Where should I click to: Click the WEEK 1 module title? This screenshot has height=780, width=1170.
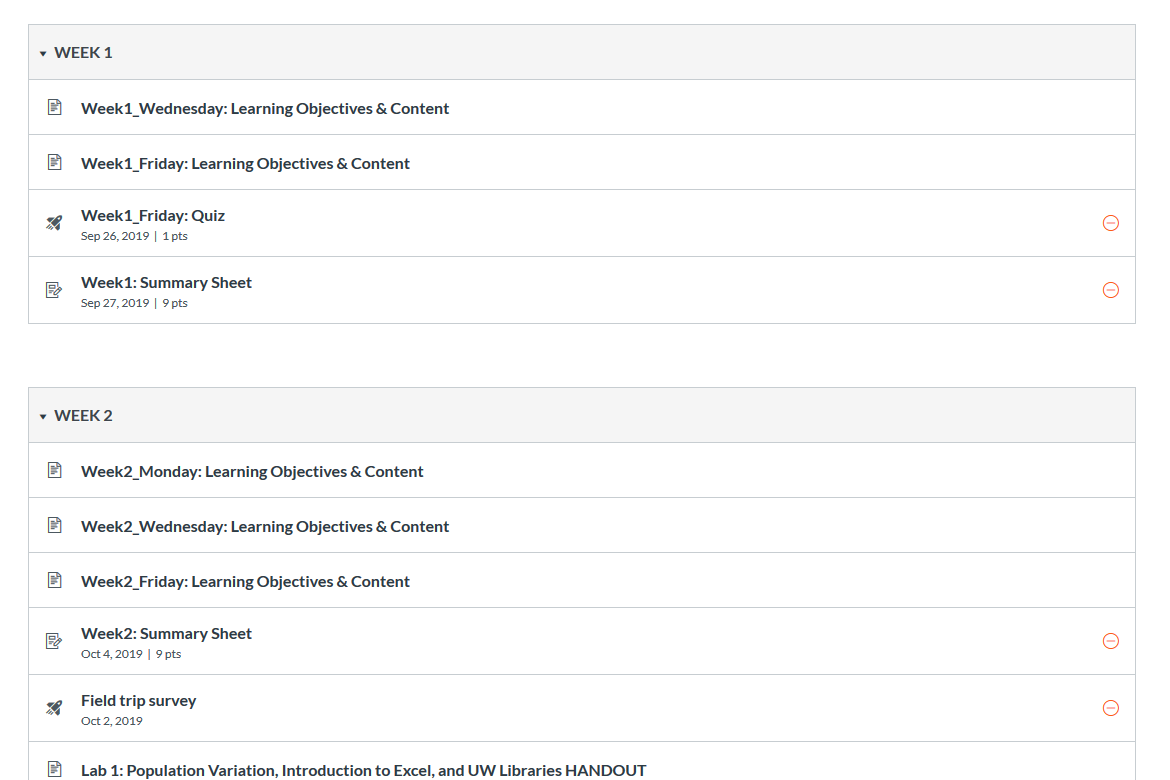pos(84,53)
